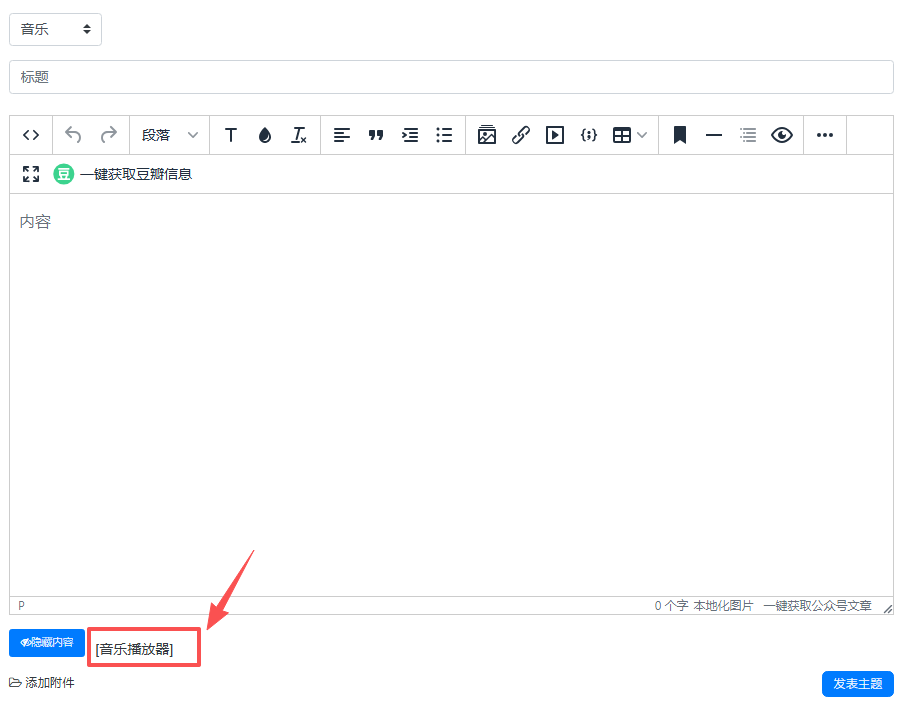Insert a blockquote using the quote icon
Viewport: 908px width, 718px height.
376,135
